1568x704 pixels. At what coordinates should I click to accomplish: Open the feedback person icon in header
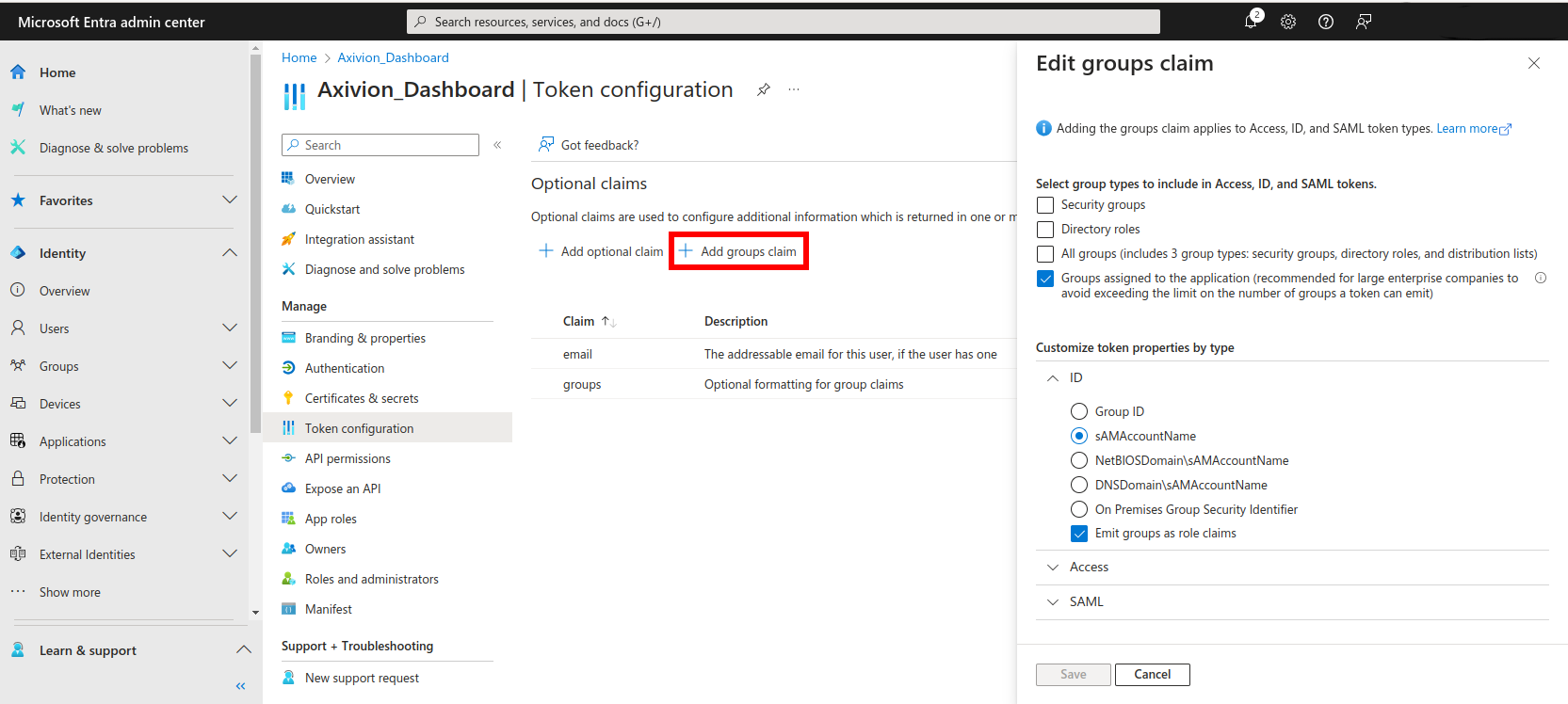(1364, 22)
